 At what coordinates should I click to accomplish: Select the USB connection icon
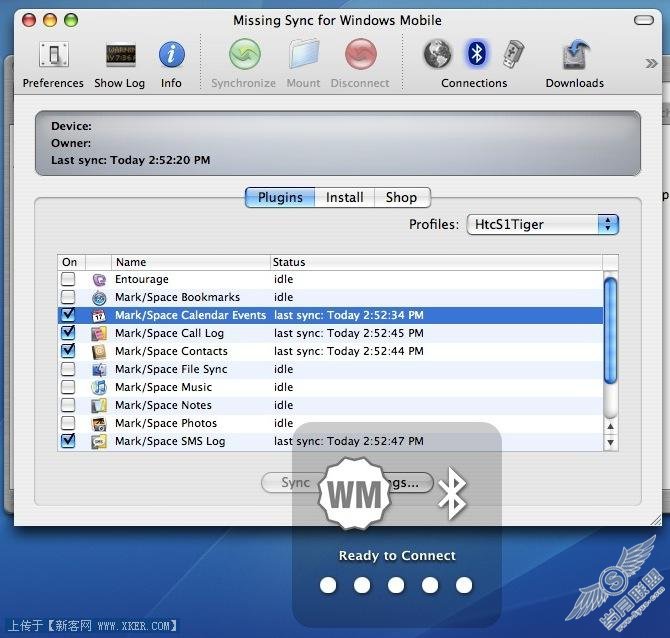pos(513,54)
